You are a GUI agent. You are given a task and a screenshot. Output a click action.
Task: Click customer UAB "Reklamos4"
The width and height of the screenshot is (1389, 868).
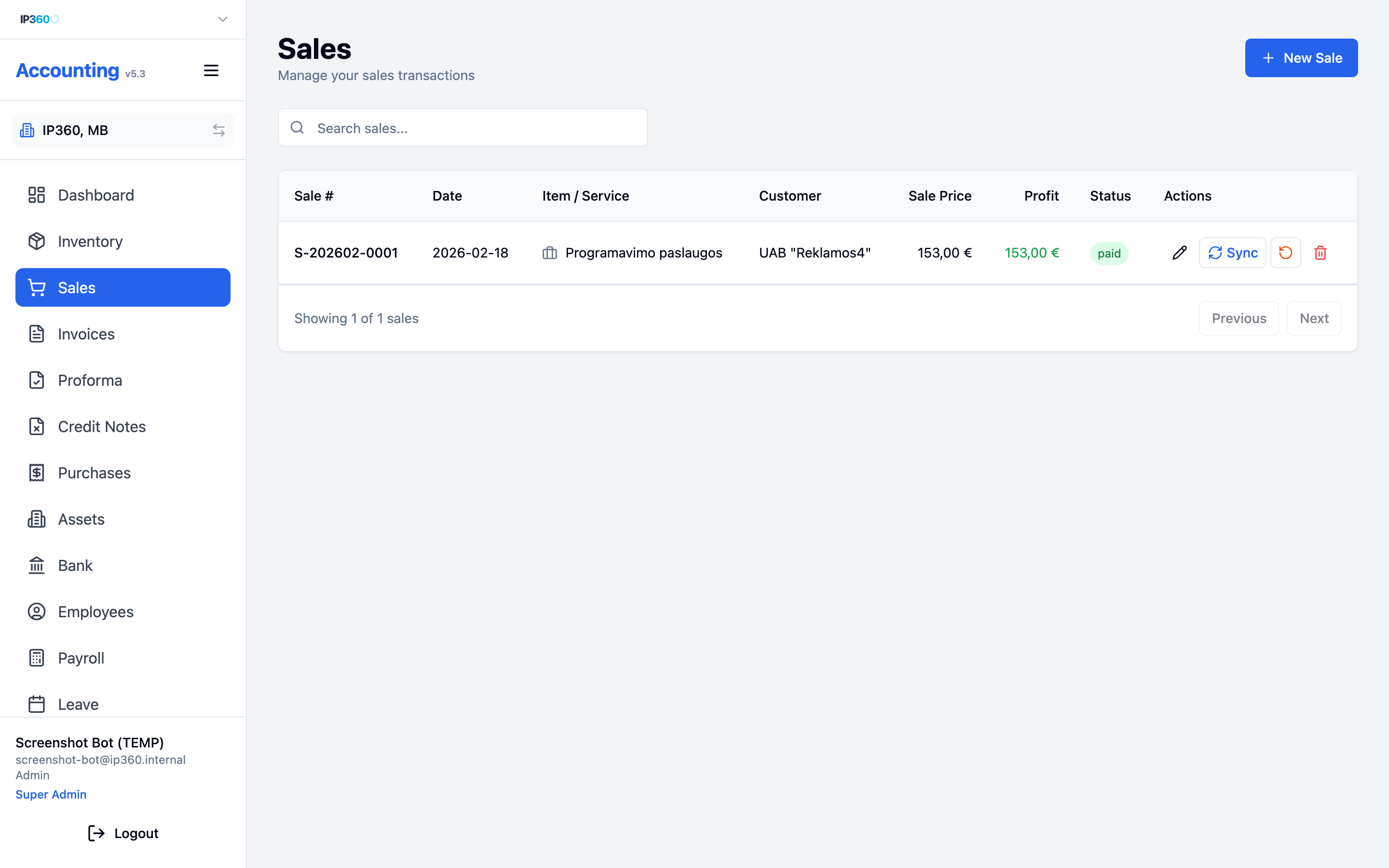815,253
